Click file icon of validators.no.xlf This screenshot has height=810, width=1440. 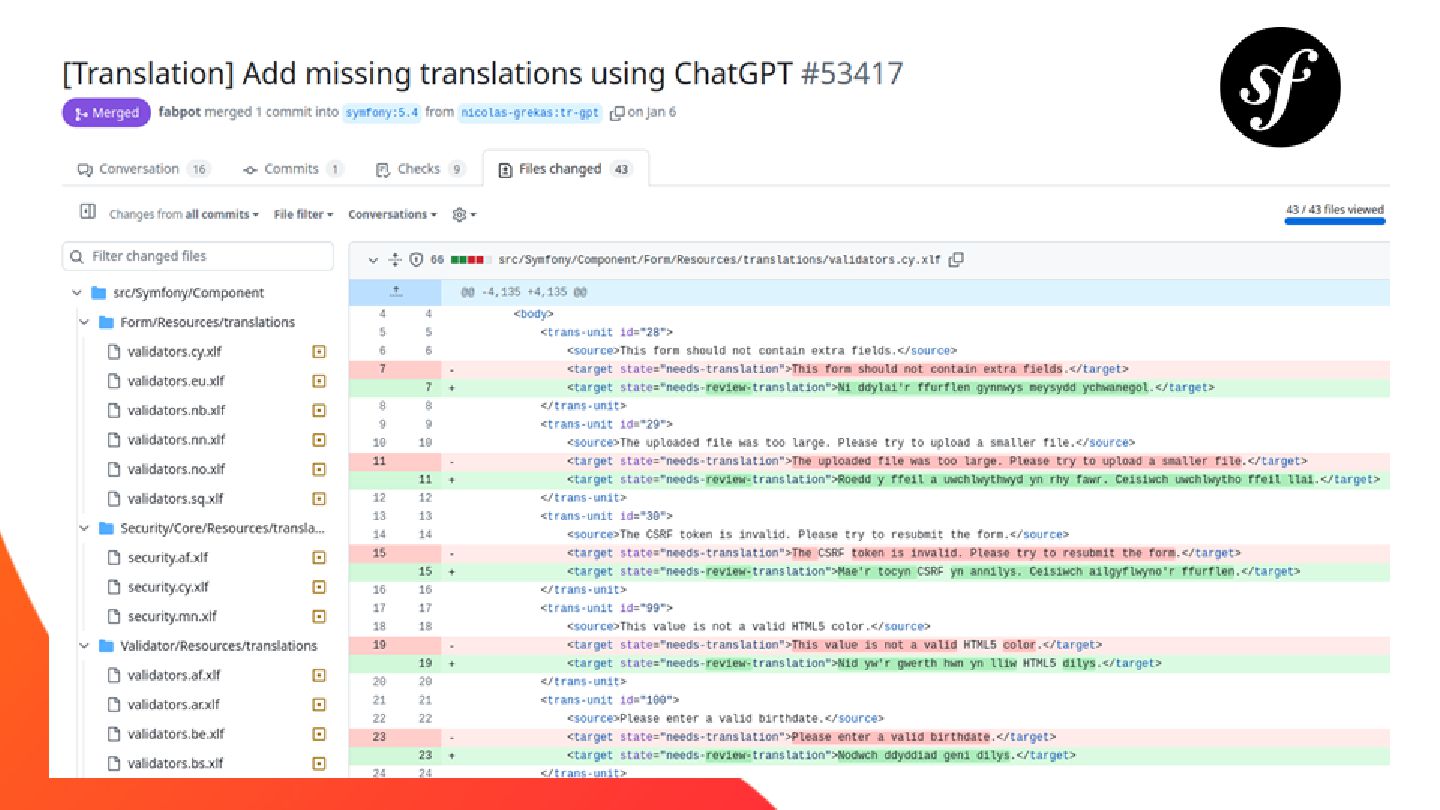click(x=114, y=469)
